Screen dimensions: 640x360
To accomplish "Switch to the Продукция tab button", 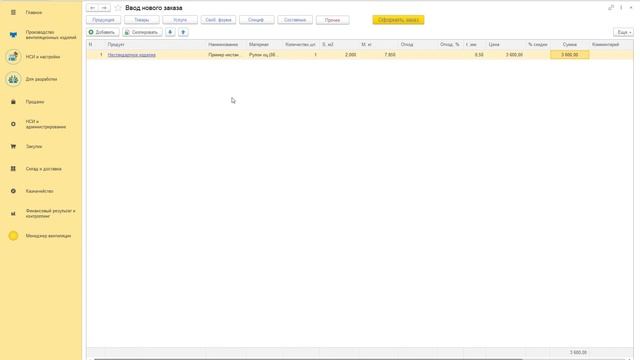I will [104, 20].
